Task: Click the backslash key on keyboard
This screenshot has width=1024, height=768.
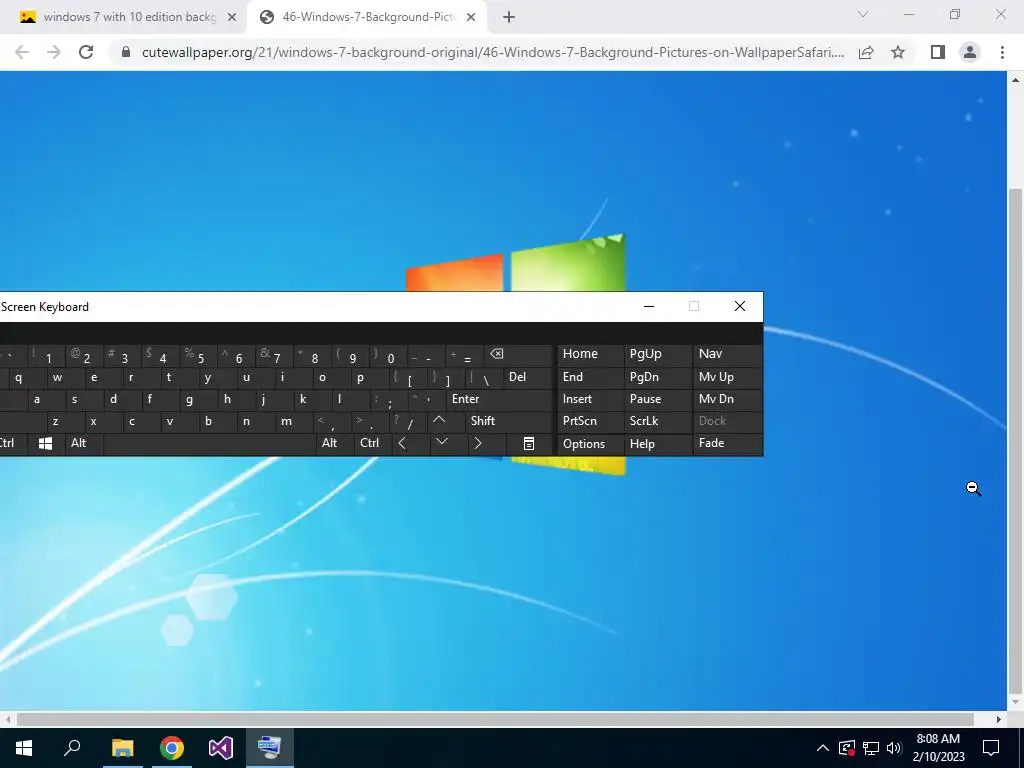Action: [x=485, y=377]
